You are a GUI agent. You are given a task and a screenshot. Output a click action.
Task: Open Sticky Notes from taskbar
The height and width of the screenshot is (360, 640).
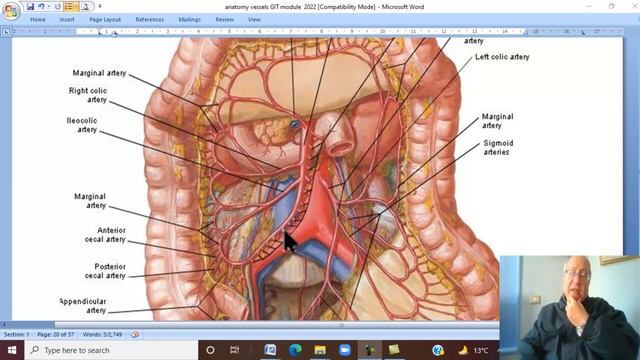click(394, 350)
